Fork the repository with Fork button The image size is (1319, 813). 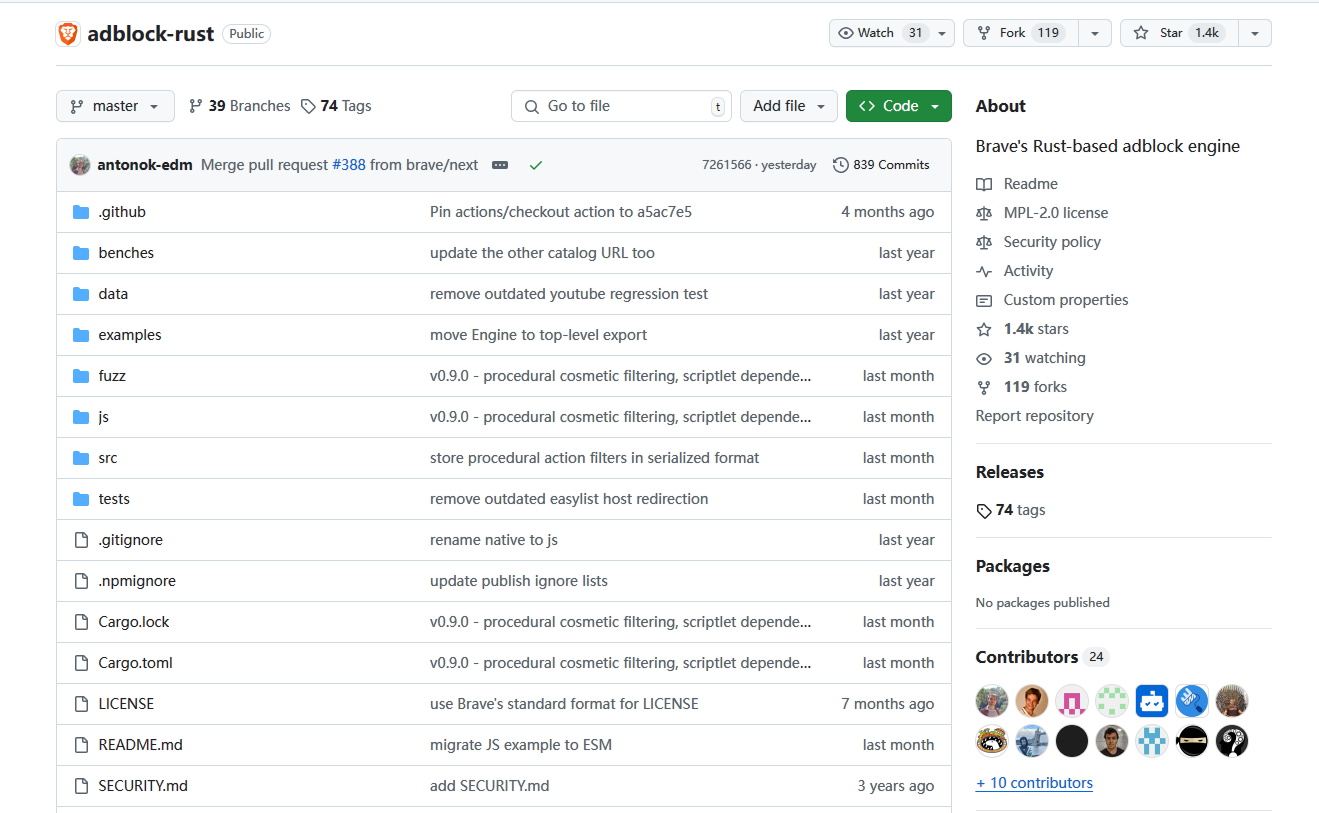click(1021, 33)
